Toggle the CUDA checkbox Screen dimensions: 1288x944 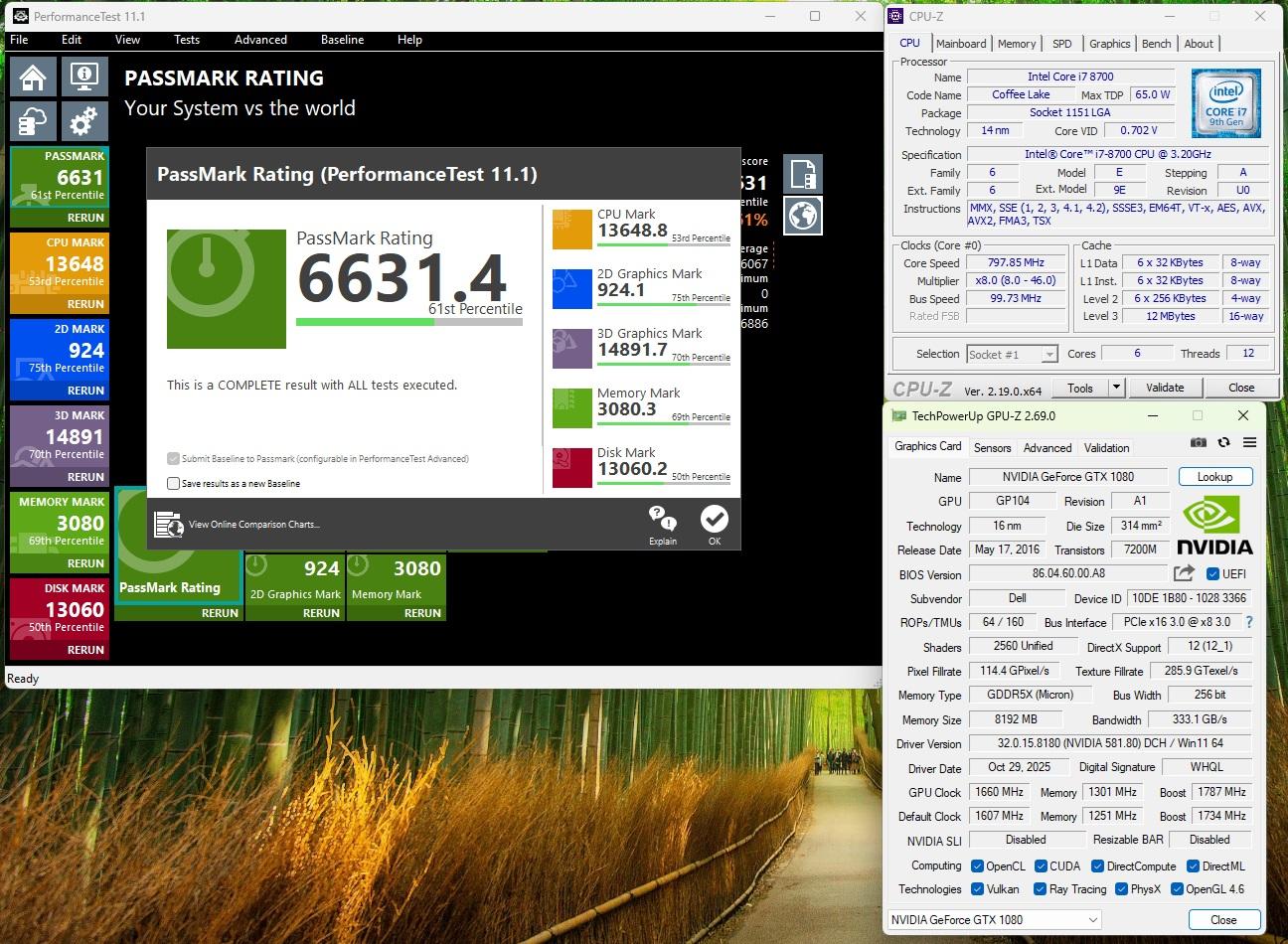point(1042,866)
